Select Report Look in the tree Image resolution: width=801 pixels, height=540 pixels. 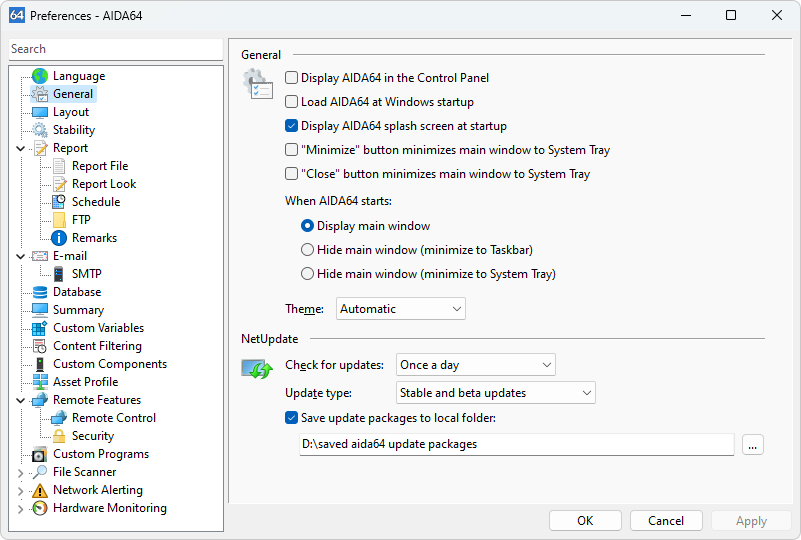(x=104, y=184)
